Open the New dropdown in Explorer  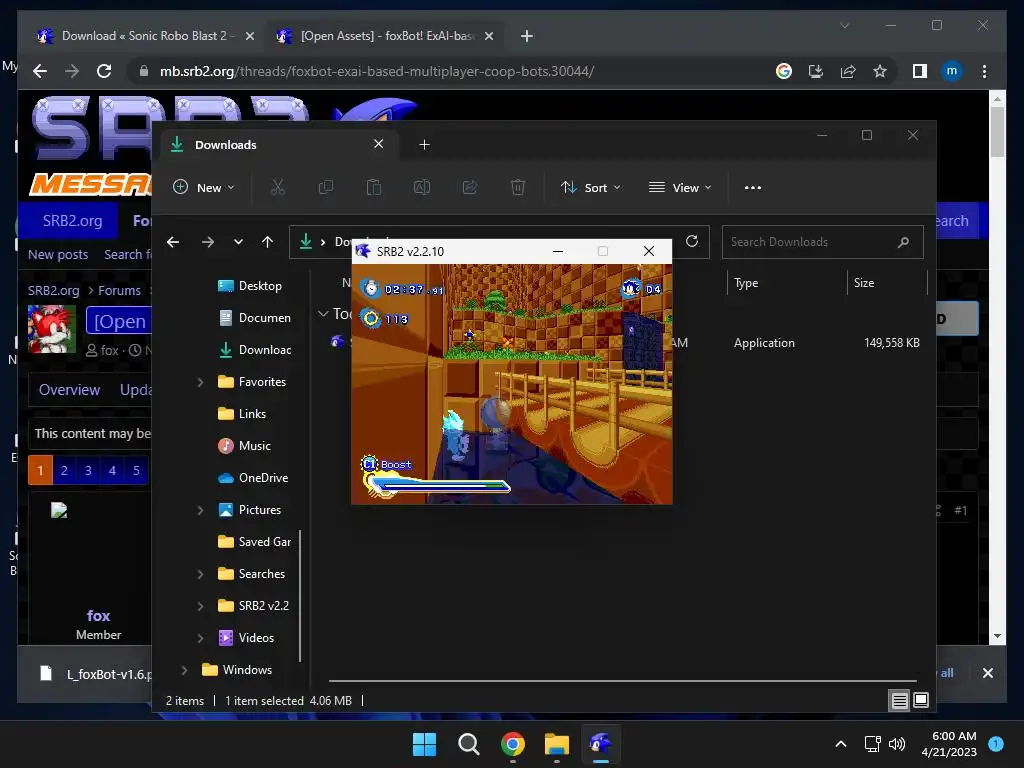coord(204,187)
